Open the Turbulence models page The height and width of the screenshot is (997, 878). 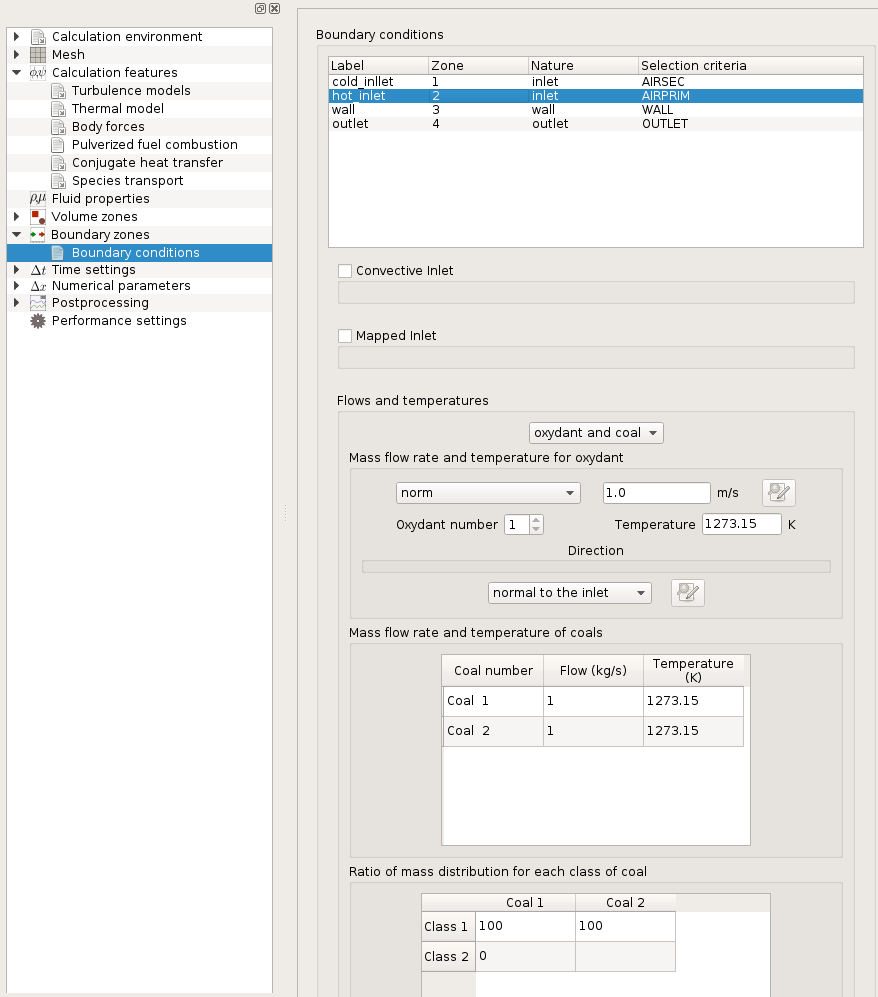(131, 91)
